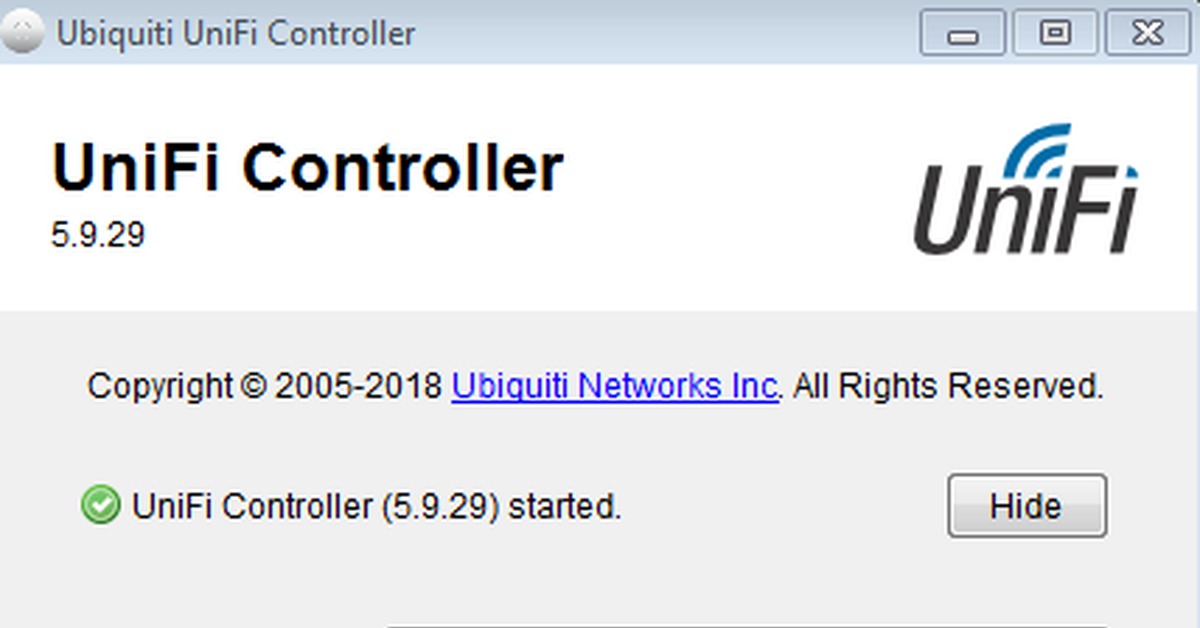Open the Ubiquiti Networks Inc link
This screenshot has height=628, width=1200.
point(615,386)
